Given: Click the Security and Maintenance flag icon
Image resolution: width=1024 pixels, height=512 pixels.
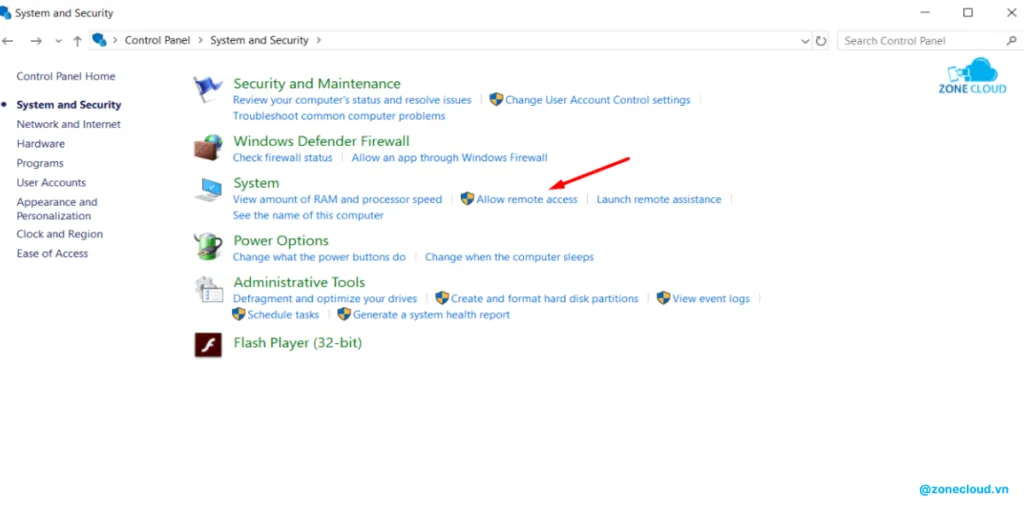Looking at the screenshot, I should pyautogui.click(x=208, y=90).
